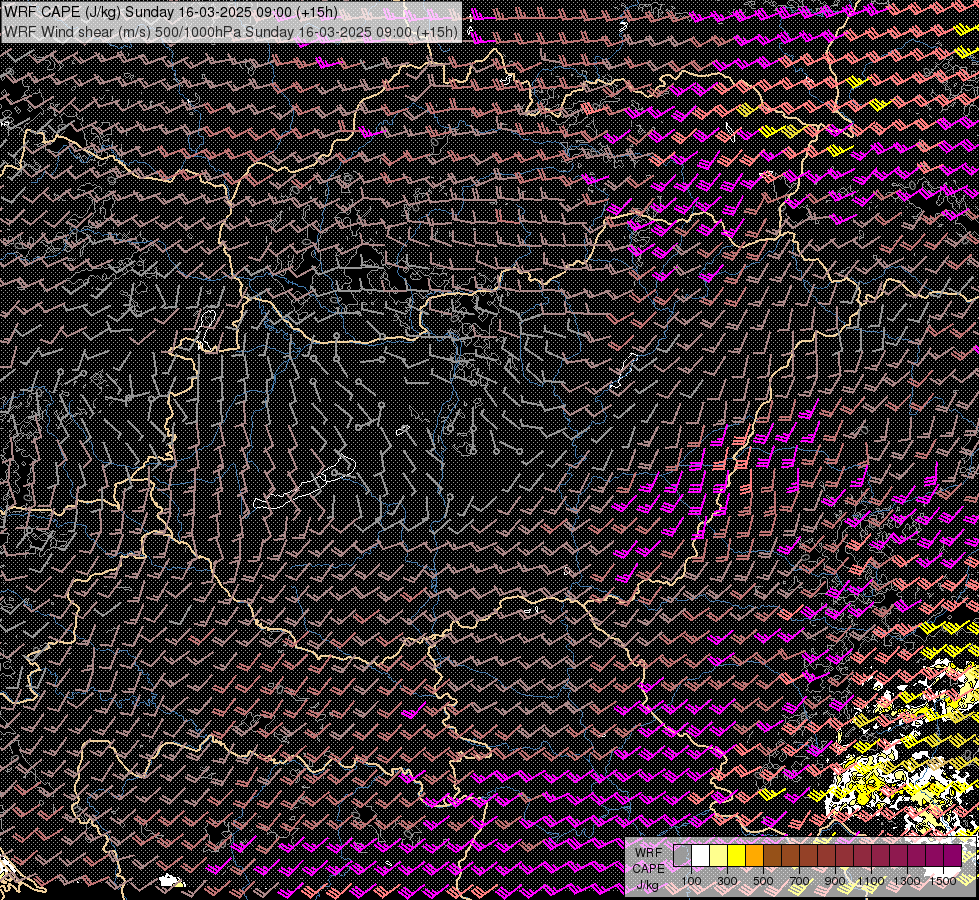Click the pale yellow legend swatch

click(719, 856)
